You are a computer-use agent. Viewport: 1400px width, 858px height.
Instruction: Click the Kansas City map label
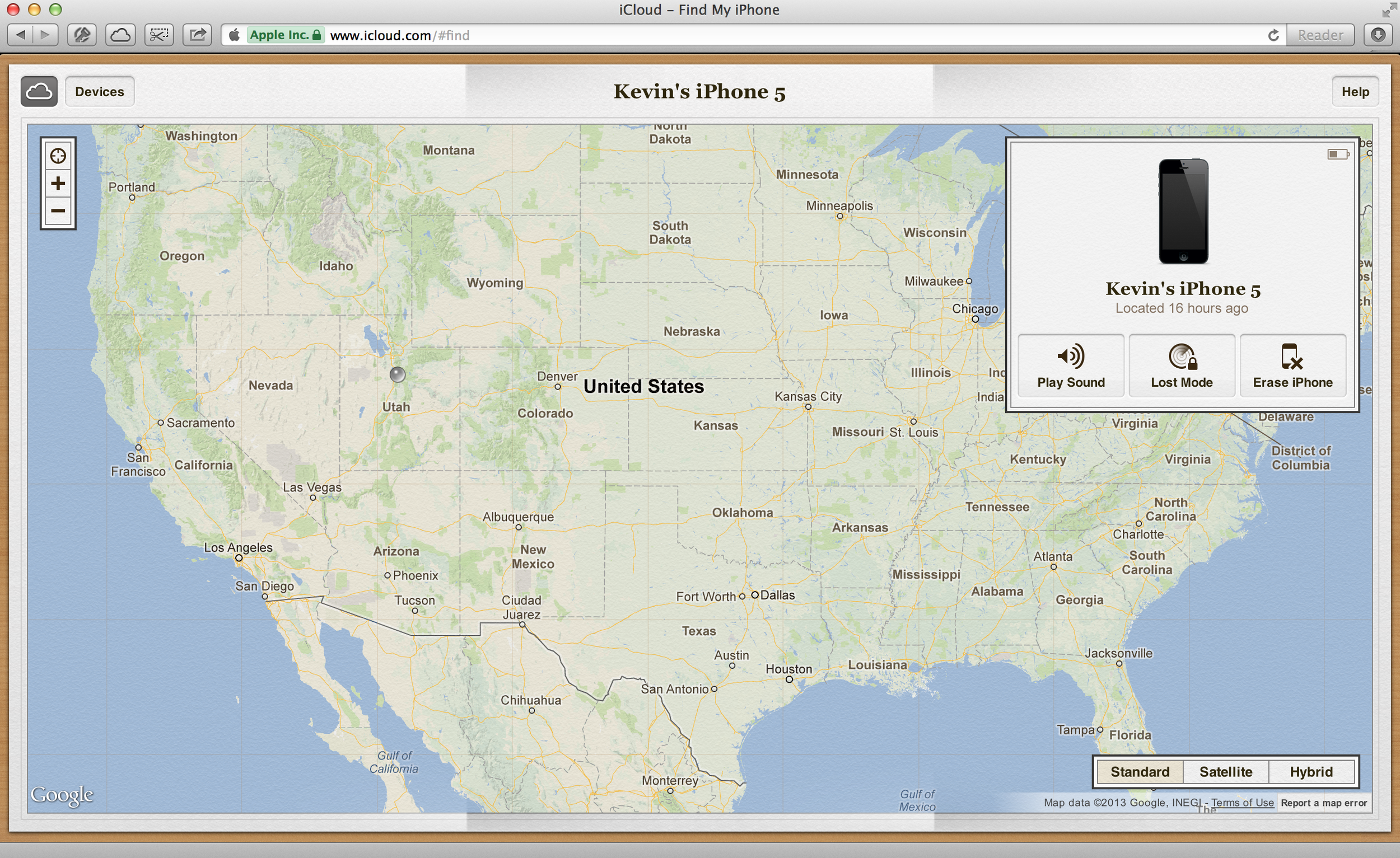[808, 396]
